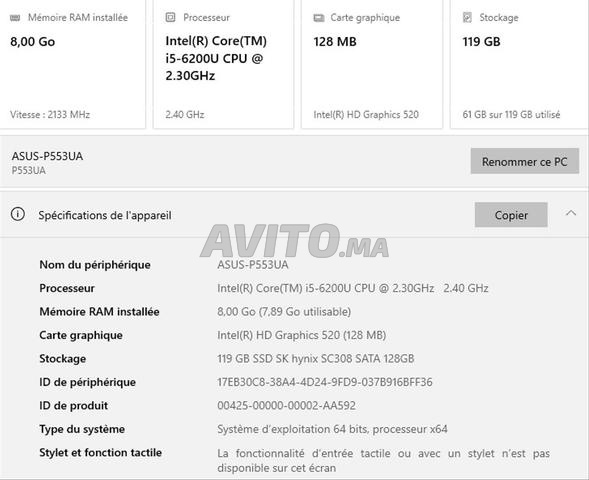This screenshot has width=589, height=480.
Task: Select the ID de produit value 00425-00000-00002-AA592
Action: click(x=286, y=405)
